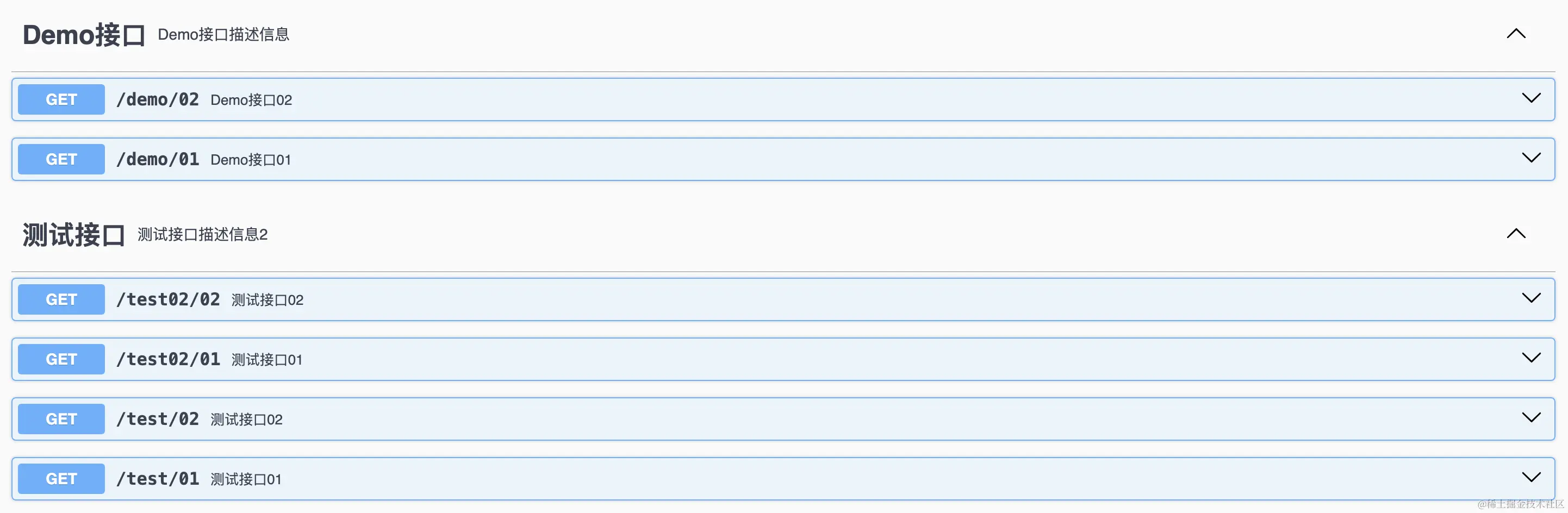This screenshot has width=1568, height=513.
Task: Open the /test02/01 path link
Action: pos(168,359)
